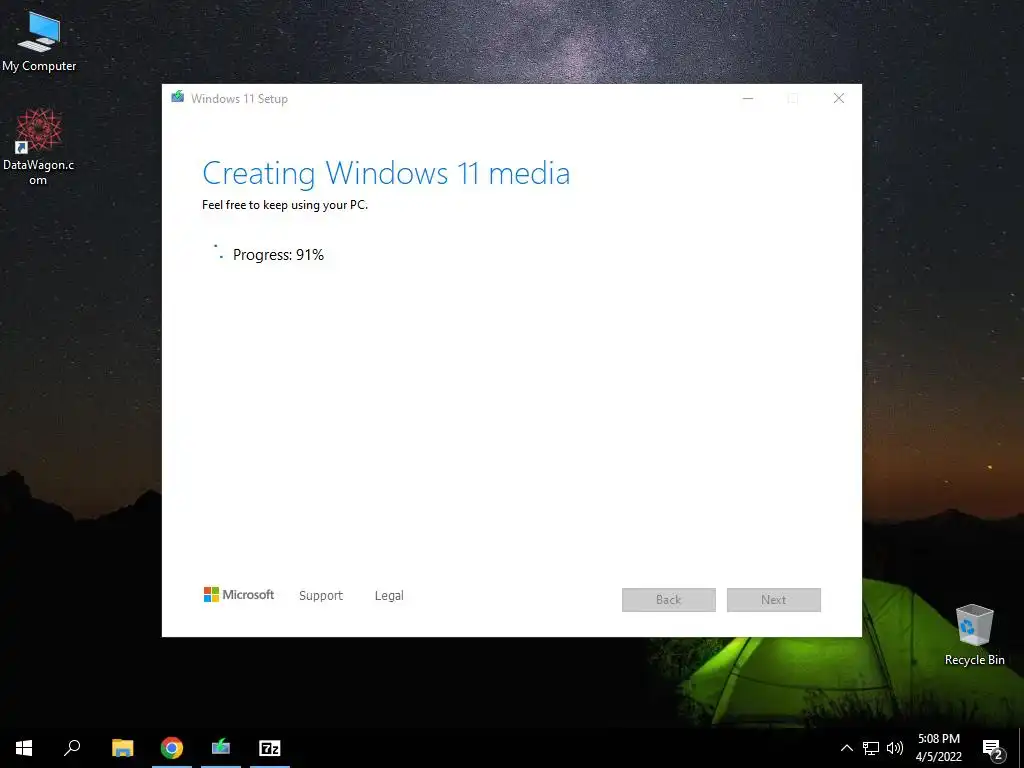Open the notification action center
The image size is (1024, 768).
[x=993, y=749]
